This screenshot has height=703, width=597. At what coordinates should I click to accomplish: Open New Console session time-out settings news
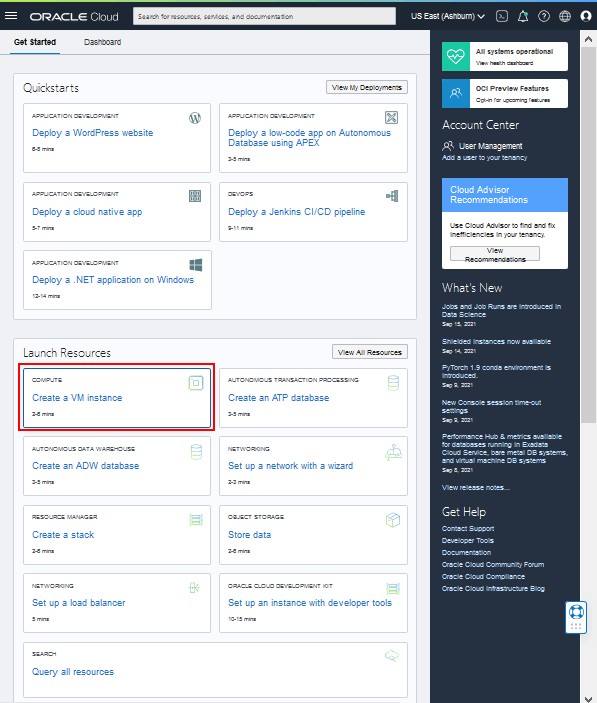pos(492,406)
